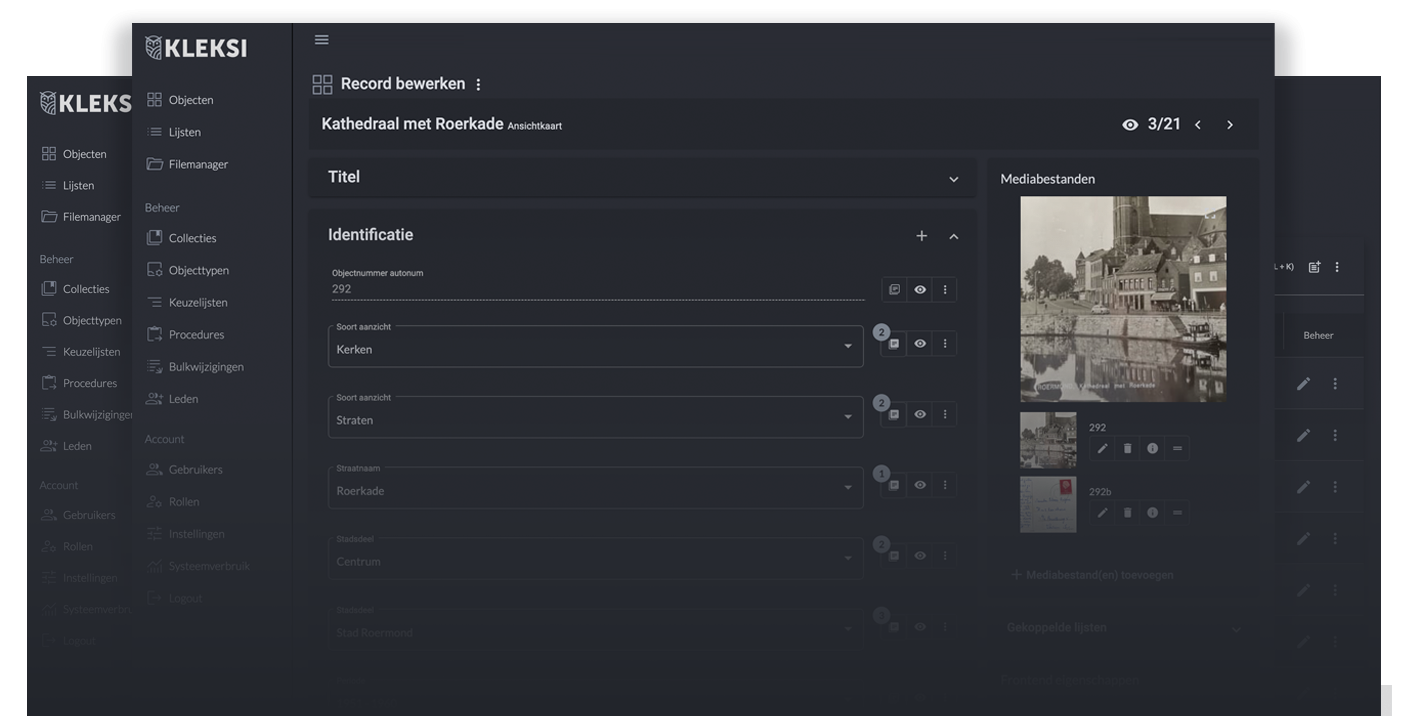The image size is (1411, 716).
Task: Navigate to Filemanager in sidebar
Action: click(198, 164)
